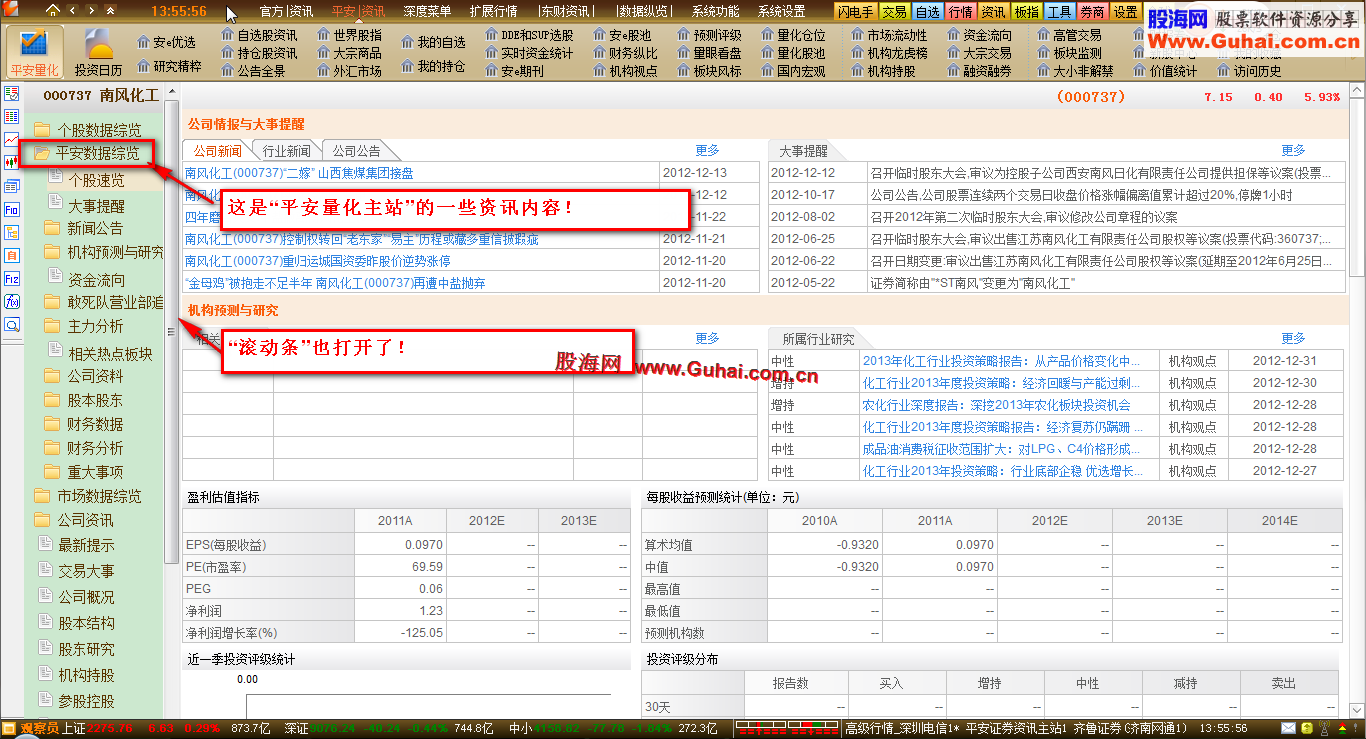1366x739 pixels.
Task: Click 观察员 in the status bar
Action: [x=38, y=728]
